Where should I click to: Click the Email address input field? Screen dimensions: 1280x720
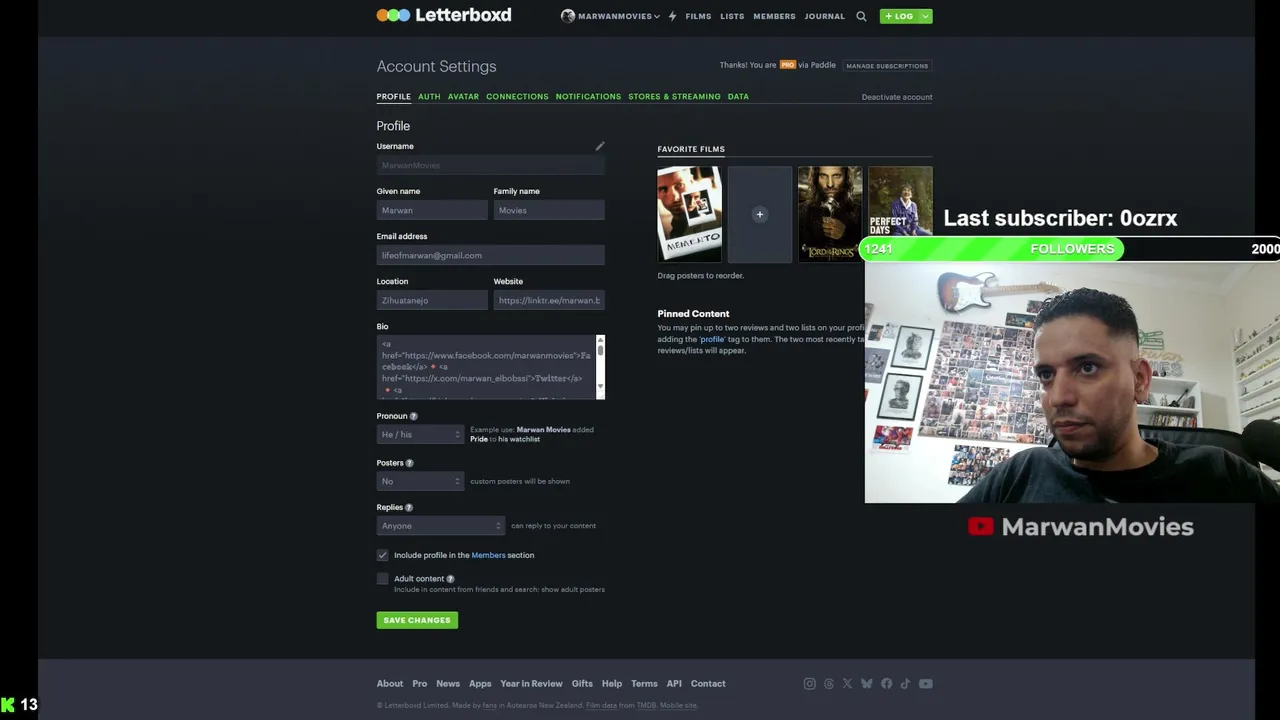[x=491, y=255]
